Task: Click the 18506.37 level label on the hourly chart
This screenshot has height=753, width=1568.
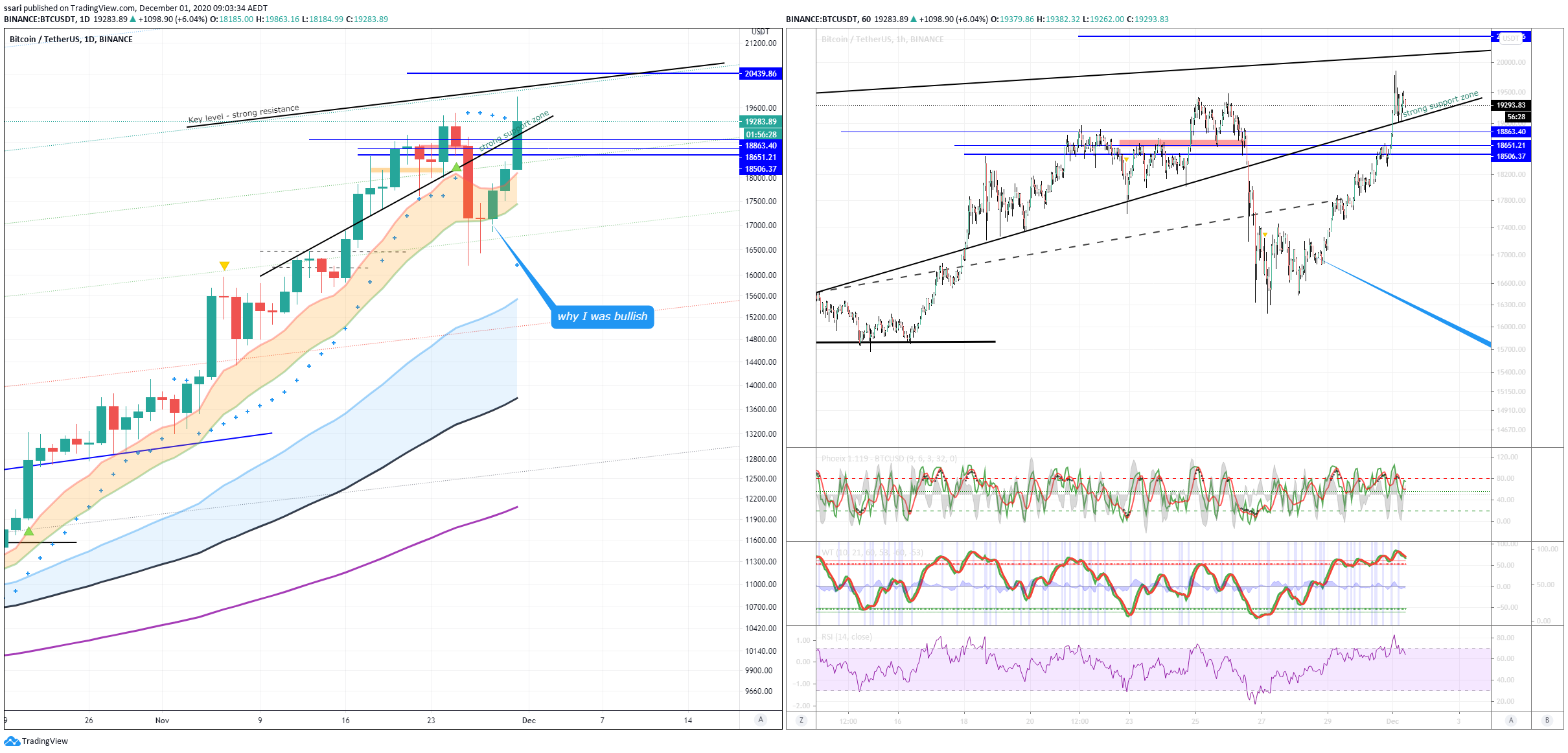Action: [x=1511, y=156]
